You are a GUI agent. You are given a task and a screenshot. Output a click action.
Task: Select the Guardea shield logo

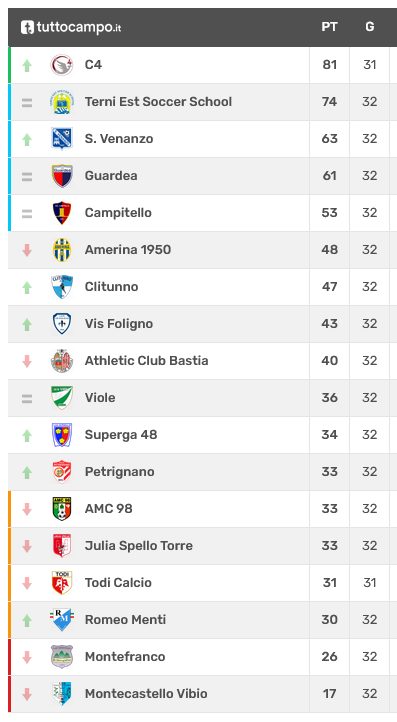(62, 176)
